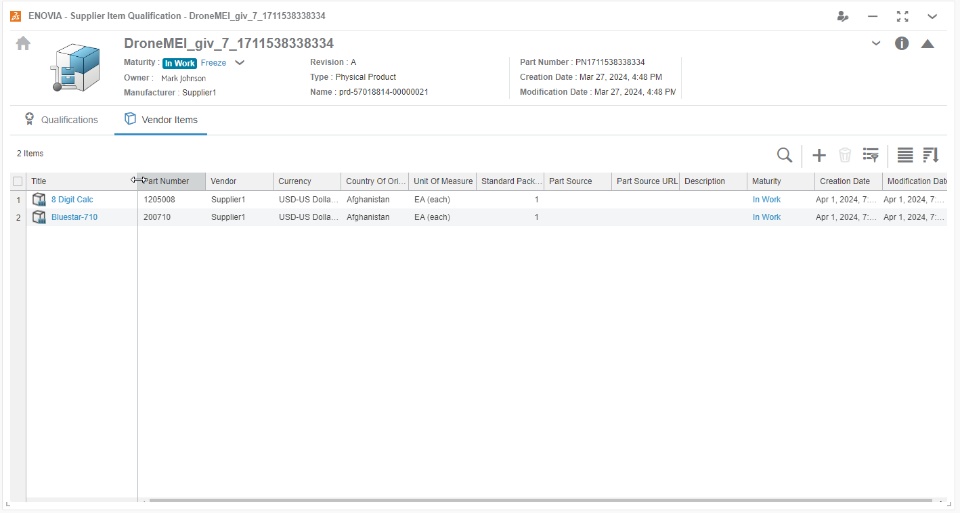960x513 pixels.
Task: Sort by the Part Number column header
Action: pyautogui.click(x=171, y=181)
